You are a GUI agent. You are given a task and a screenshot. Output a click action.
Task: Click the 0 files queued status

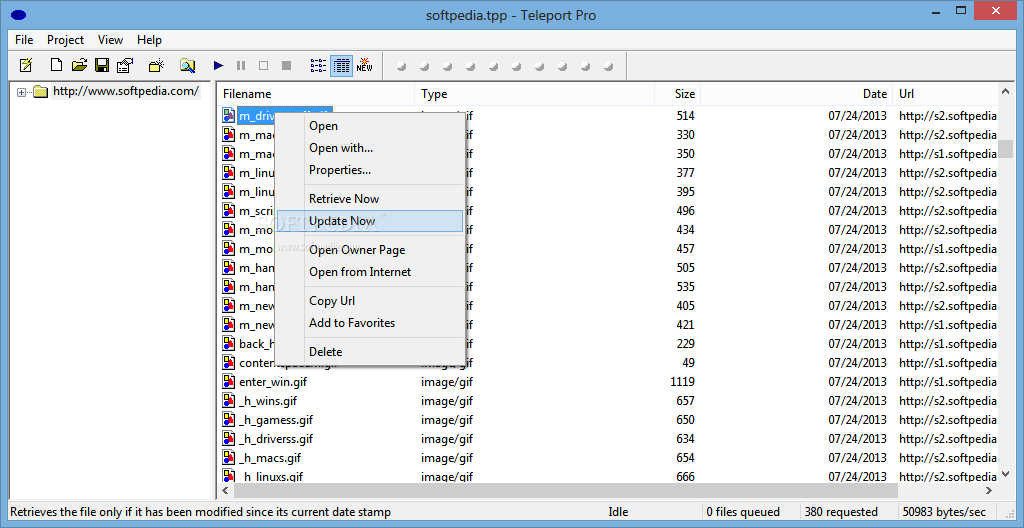pyautogui.click(x=750, y=512)
